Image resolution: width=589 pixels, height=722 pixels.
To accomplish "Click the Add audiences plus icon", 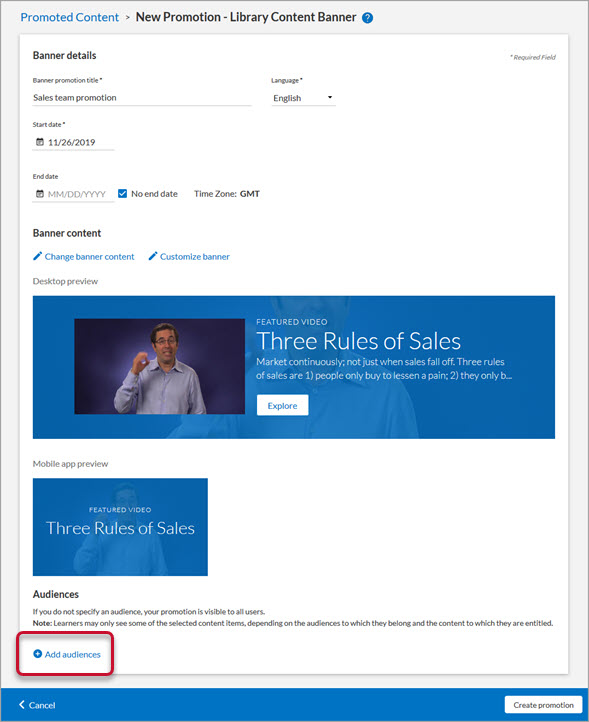I will (x=38, y=654).
